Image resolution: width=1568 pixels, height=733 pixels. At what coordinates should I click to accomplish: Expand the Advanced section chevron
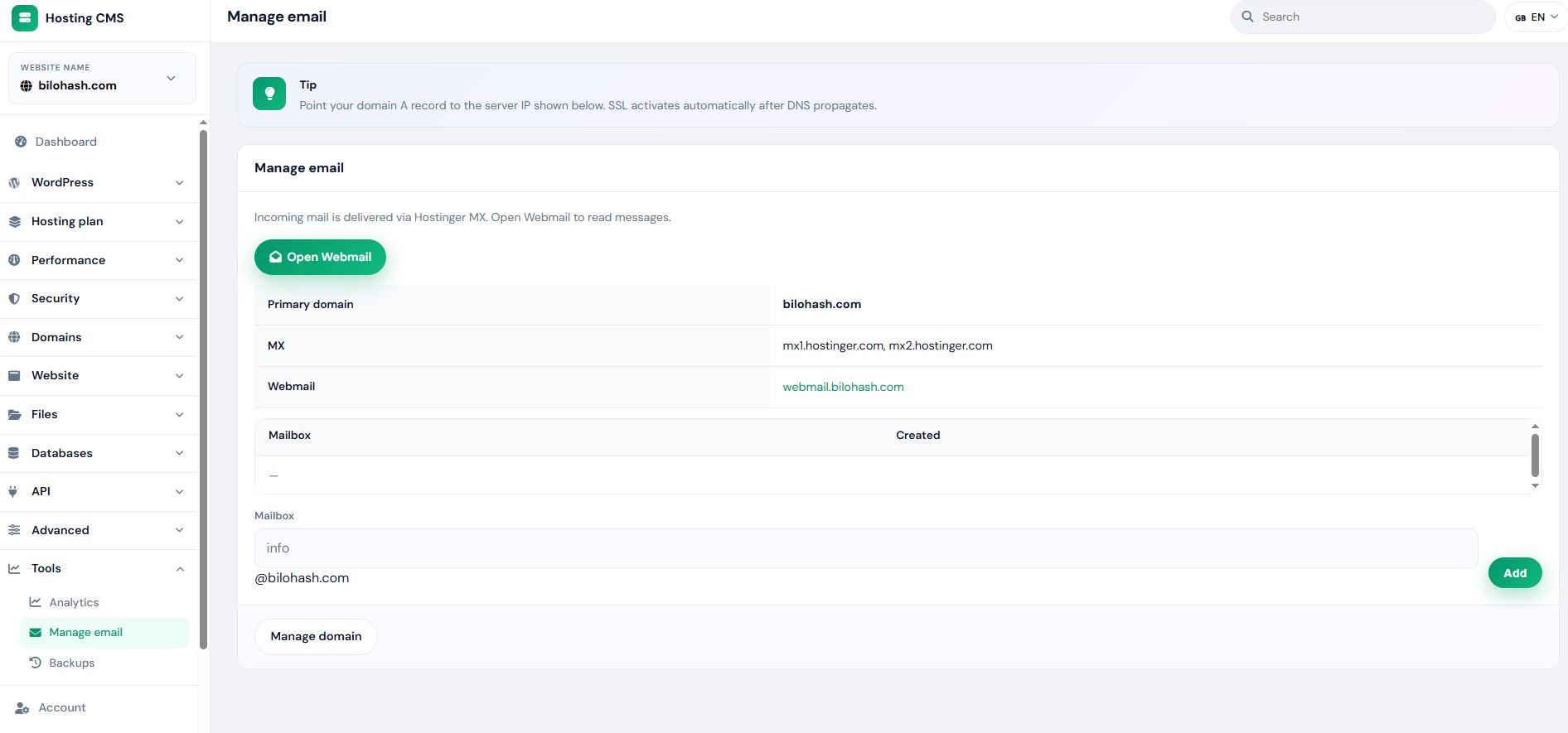tap(179, 530)
